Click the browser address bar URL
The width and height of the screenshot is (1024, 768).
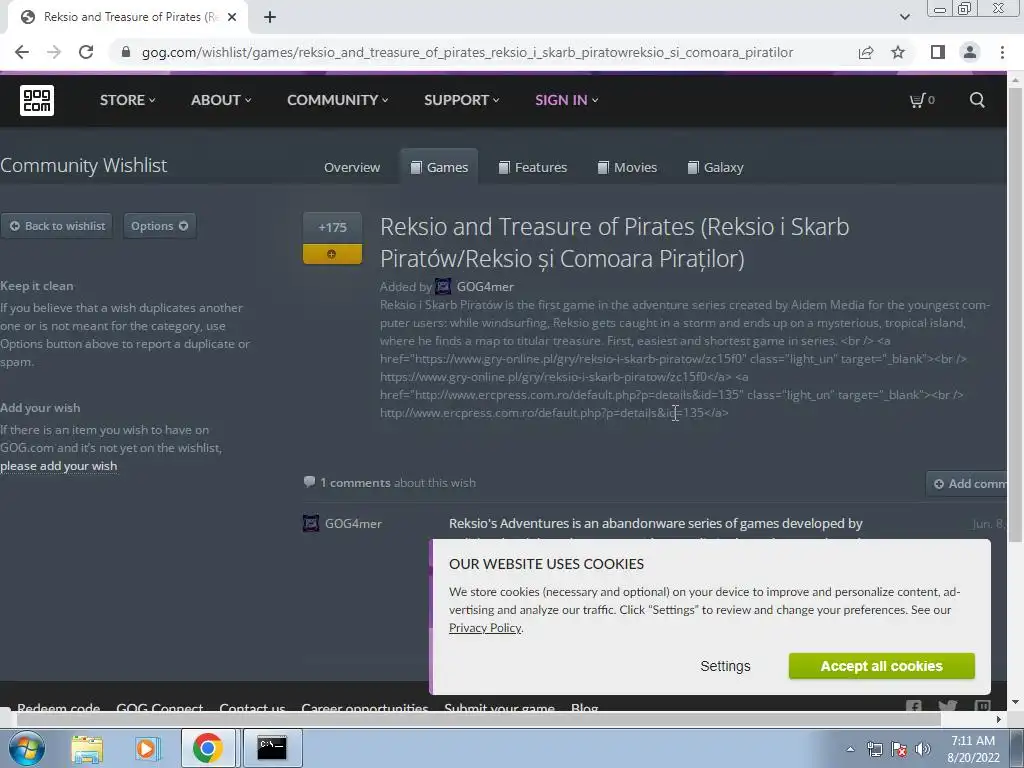point(468,52)
